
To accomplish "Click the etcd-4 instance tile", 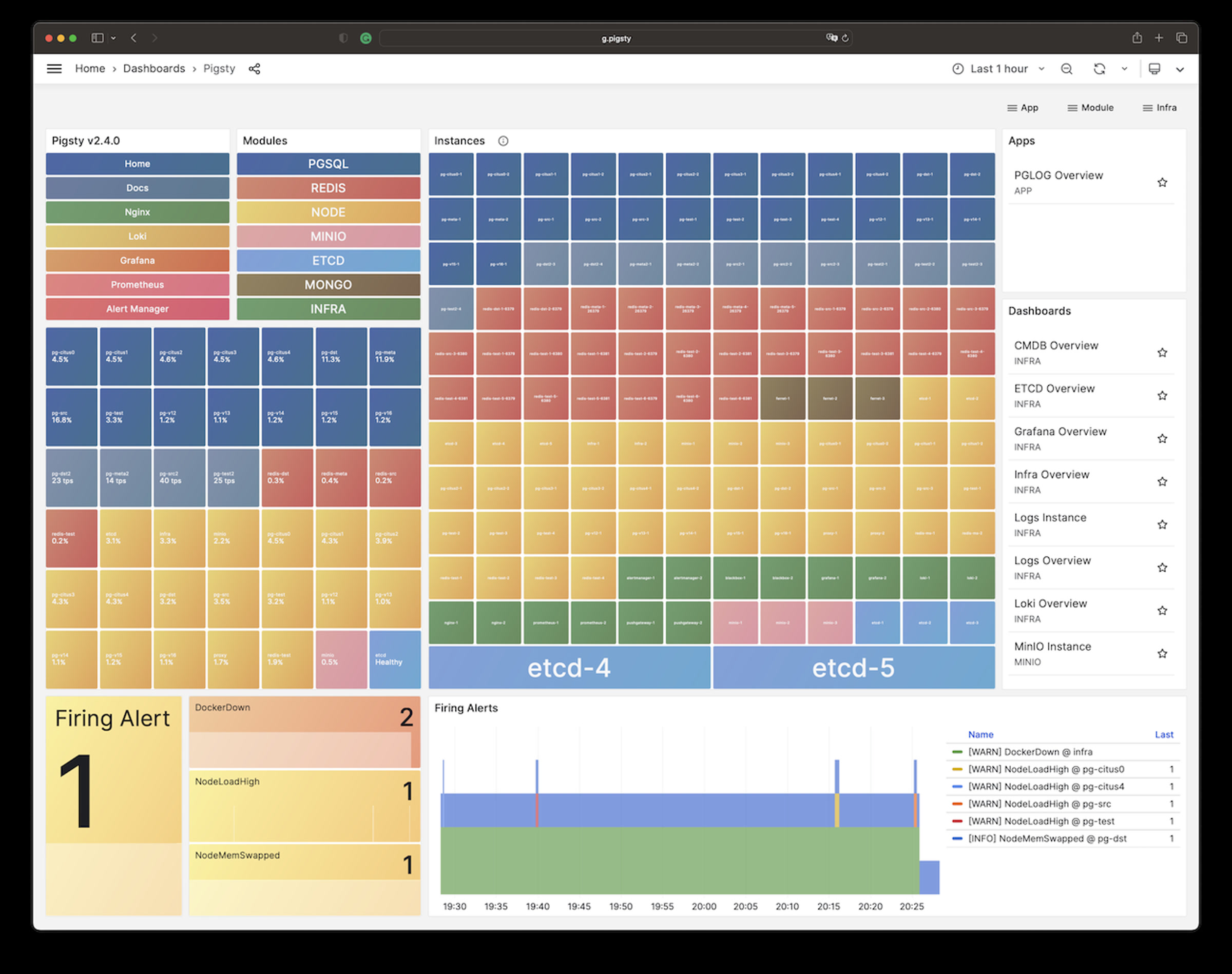I will click(569, 668).
